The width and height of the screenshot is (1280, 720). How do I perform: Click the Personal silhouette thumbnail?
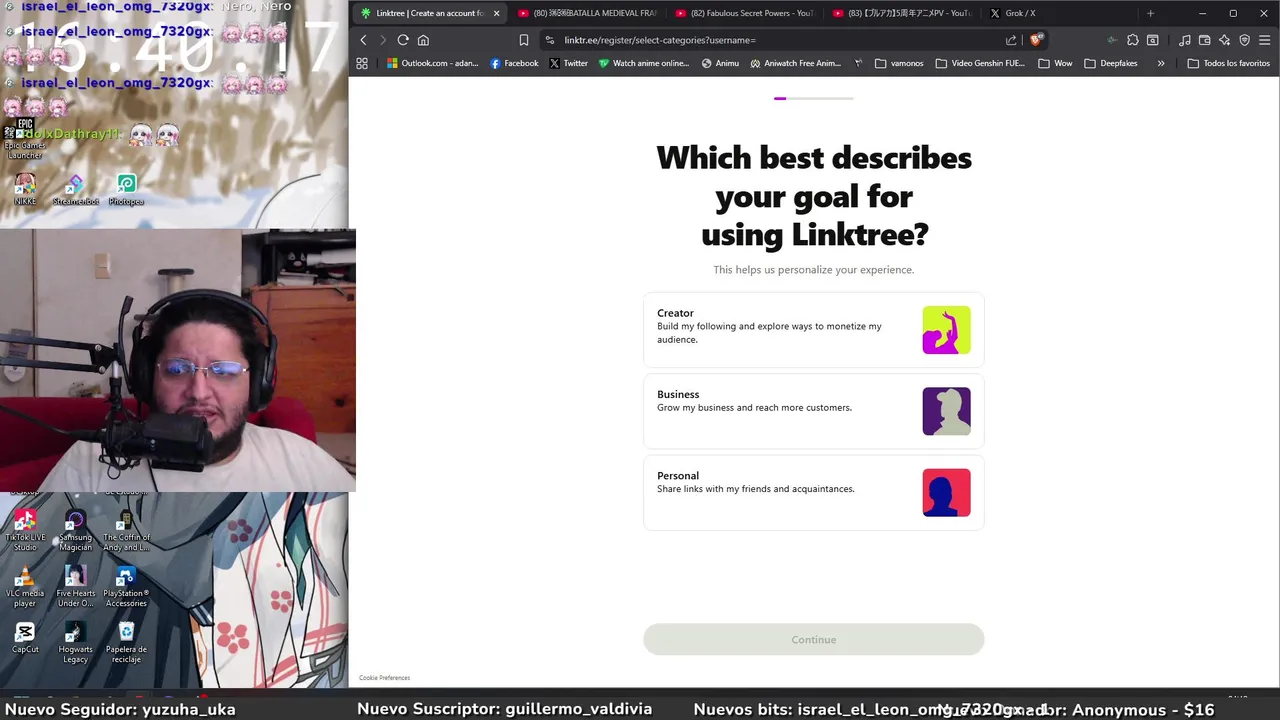click(x=946, y=492)
